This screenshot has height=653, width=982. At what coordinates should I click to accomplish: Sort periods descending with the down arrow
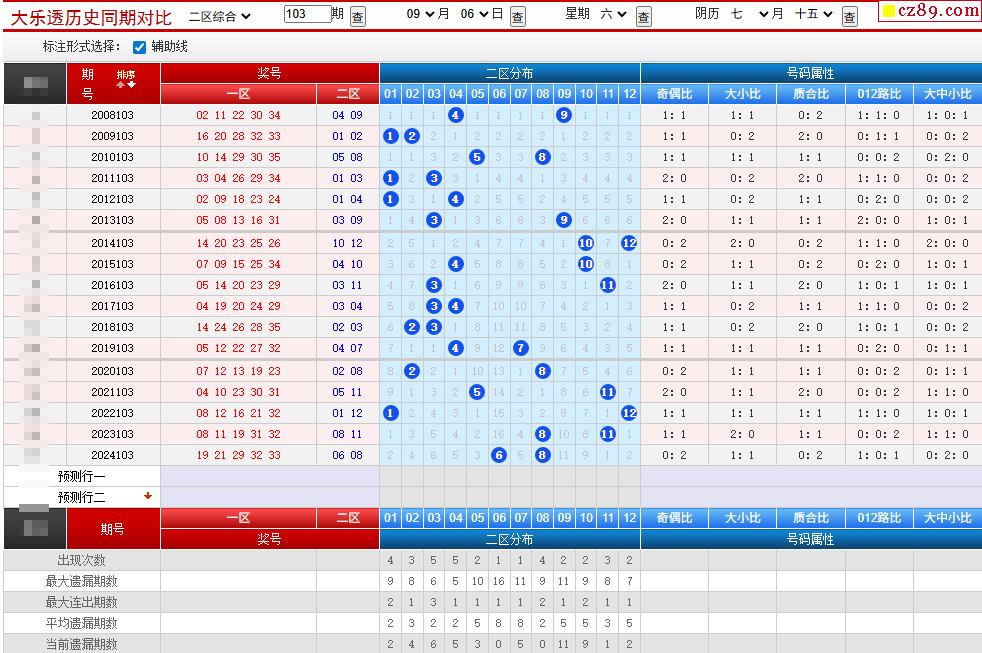coord(132,85)
